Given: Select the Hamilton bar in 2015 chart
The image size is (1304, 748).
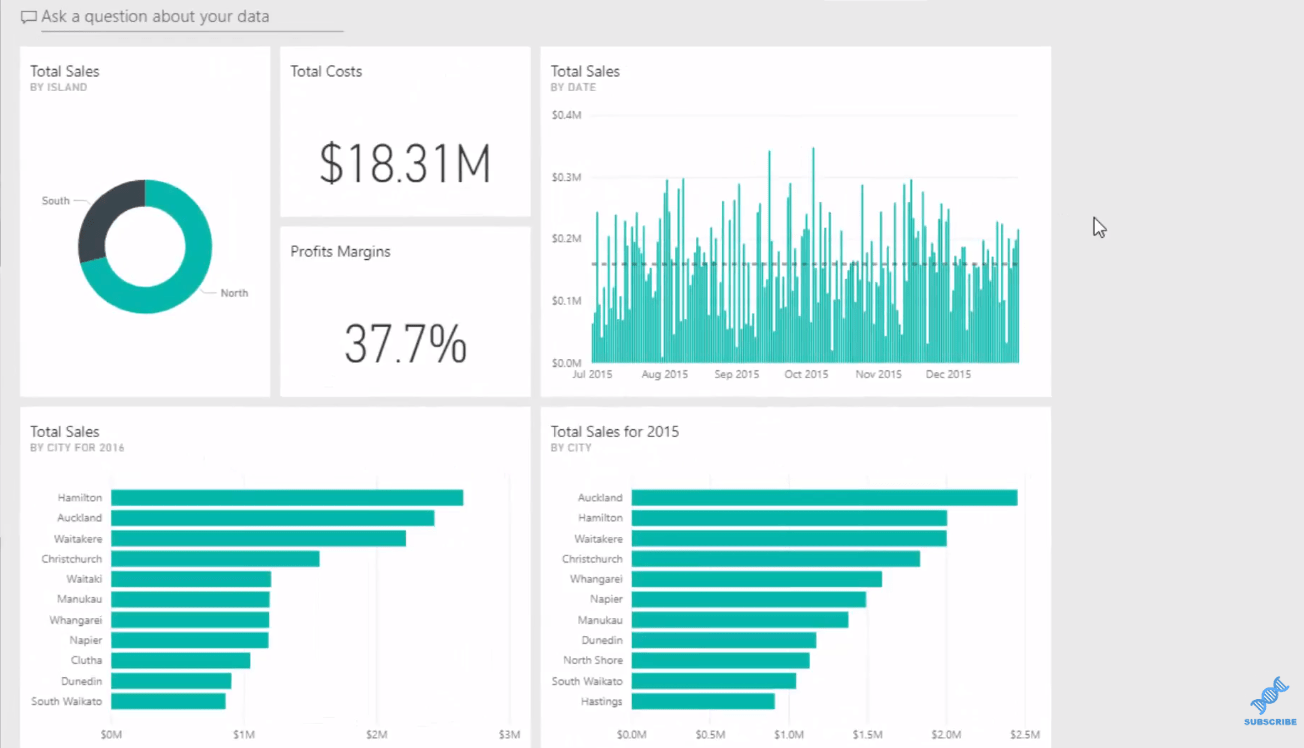Looking at the screenshot, I should point(789,518).
